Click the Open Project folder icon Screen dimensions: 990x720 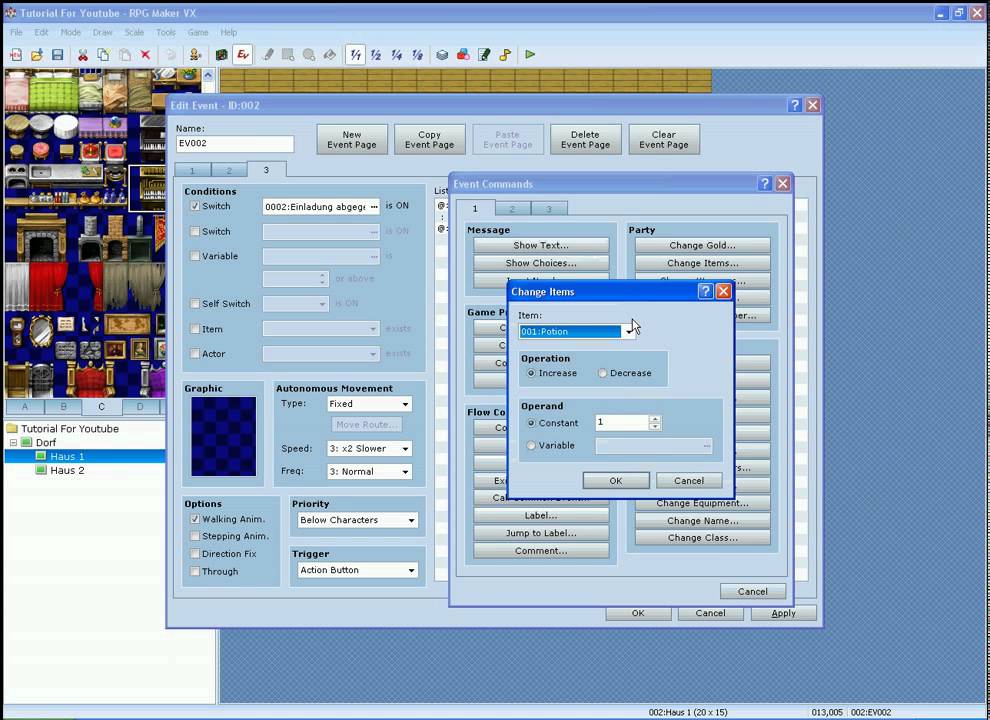point(37,55)
